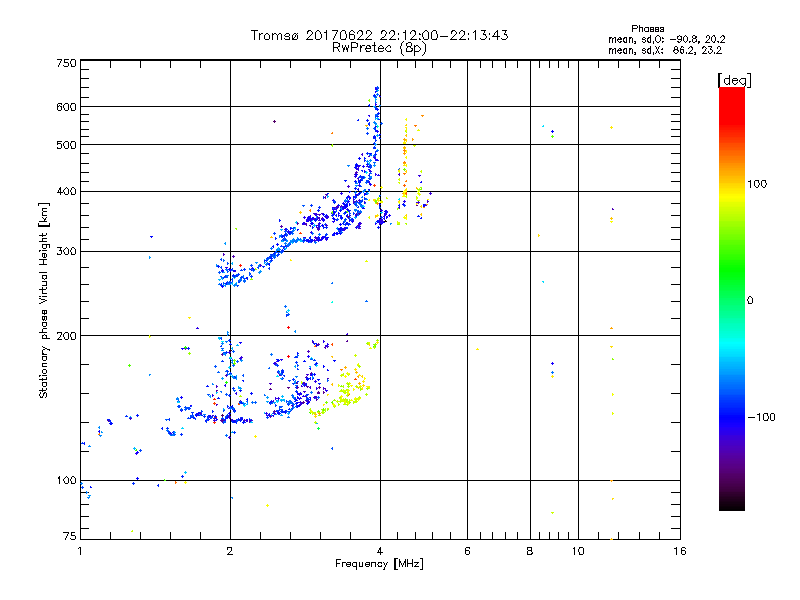Click the '2' frequency tick label

[x=230, y=551]
